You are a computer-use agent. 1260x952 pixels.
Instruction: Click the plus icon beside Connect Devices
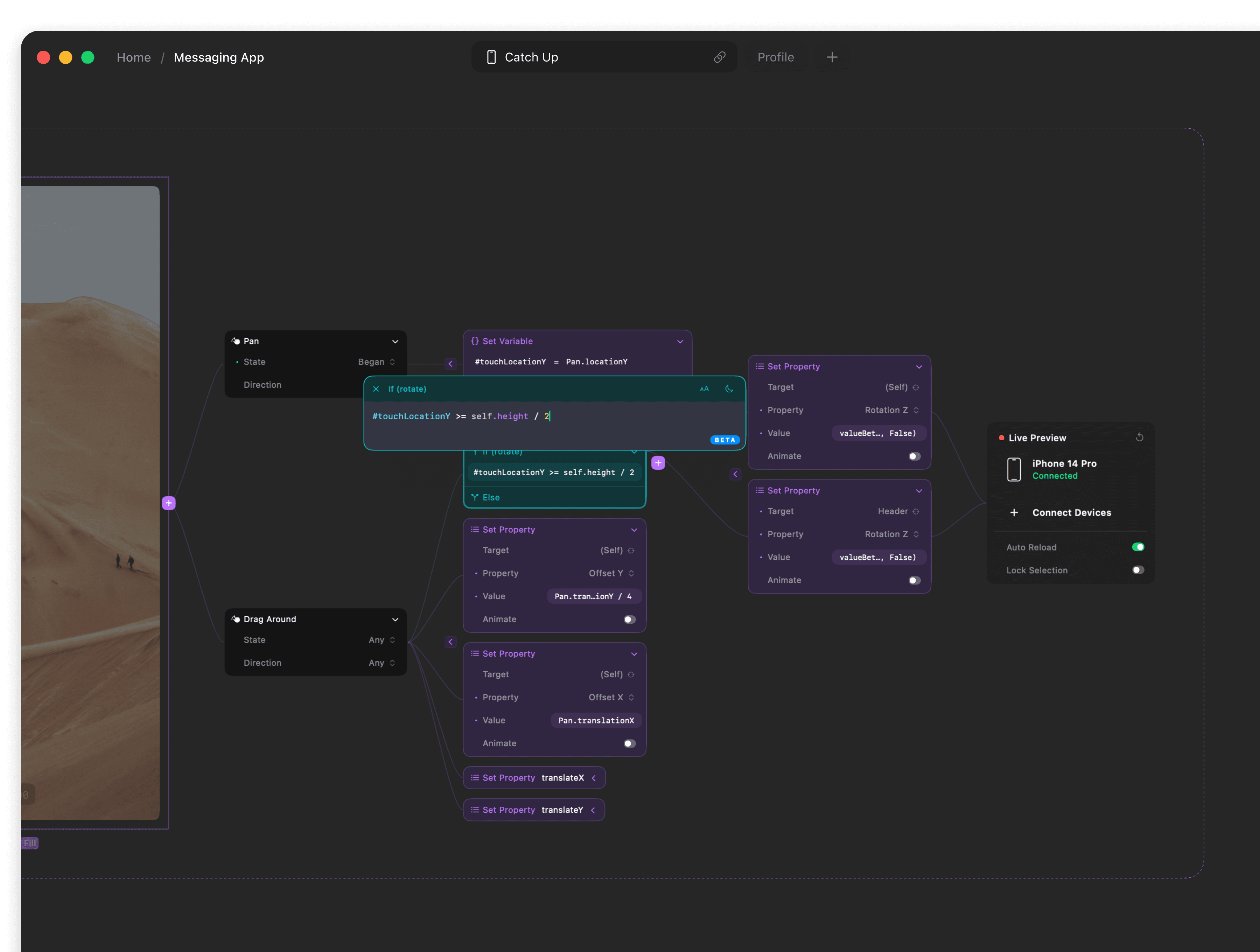[x=1014, y=512]
